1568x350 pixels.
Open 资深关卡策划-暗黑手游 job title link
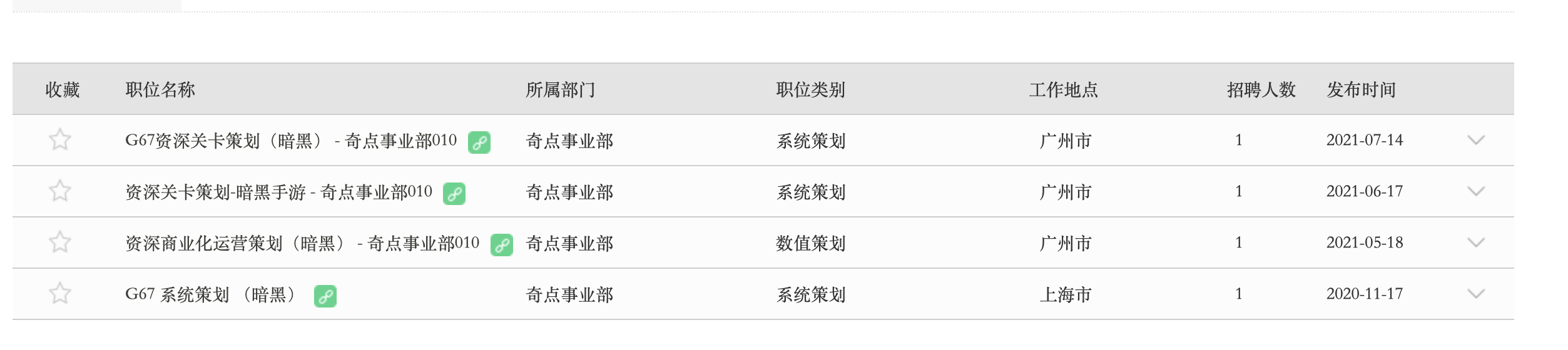pos(278,192)
